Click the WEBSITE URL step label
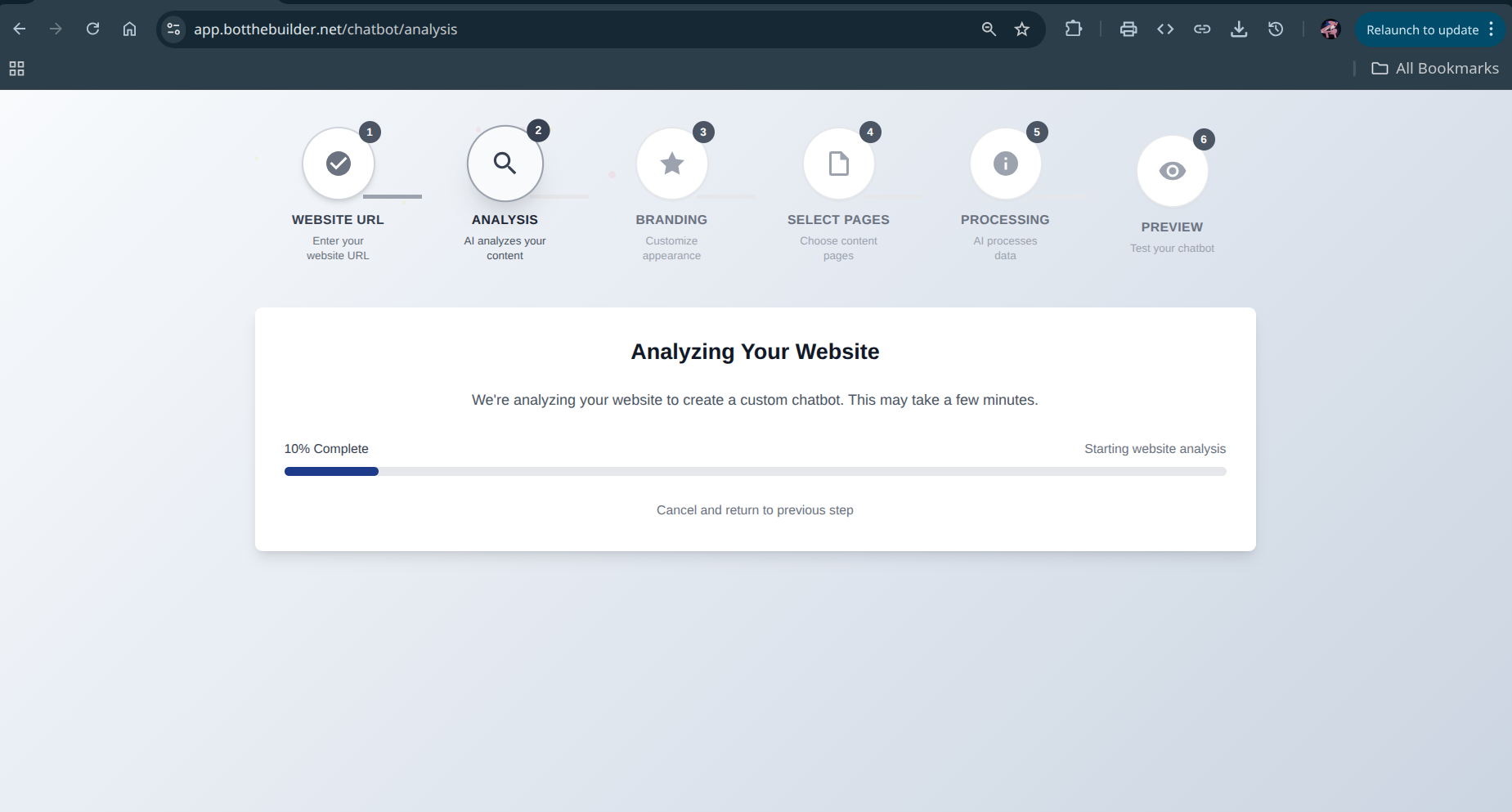 pyautogui.click(x=338, y=220)
